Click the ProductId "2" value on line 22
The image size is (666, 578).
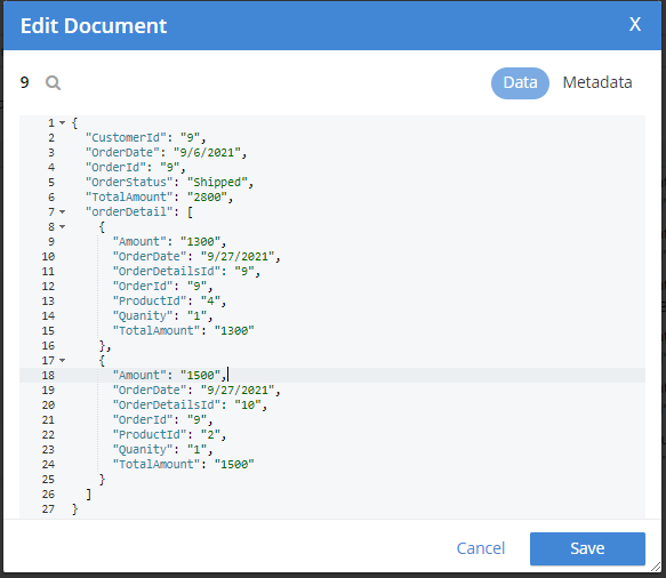214,435
